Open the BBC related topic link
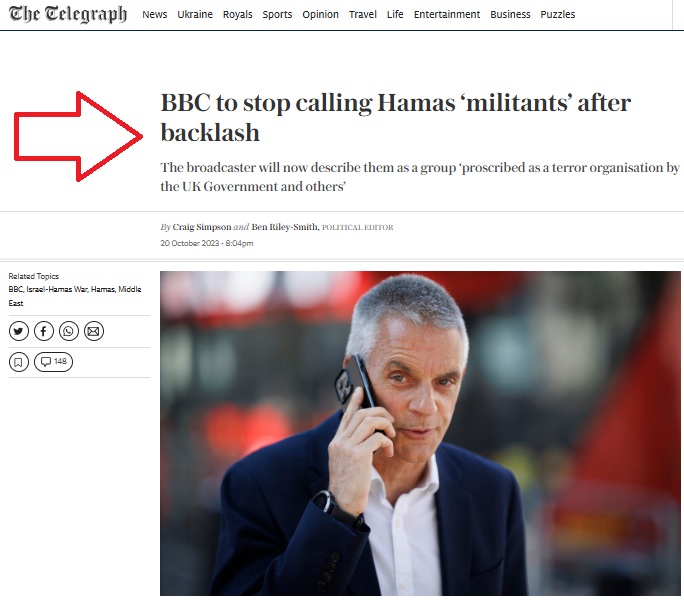The image size is (684, 600). (x=16, y=289)
